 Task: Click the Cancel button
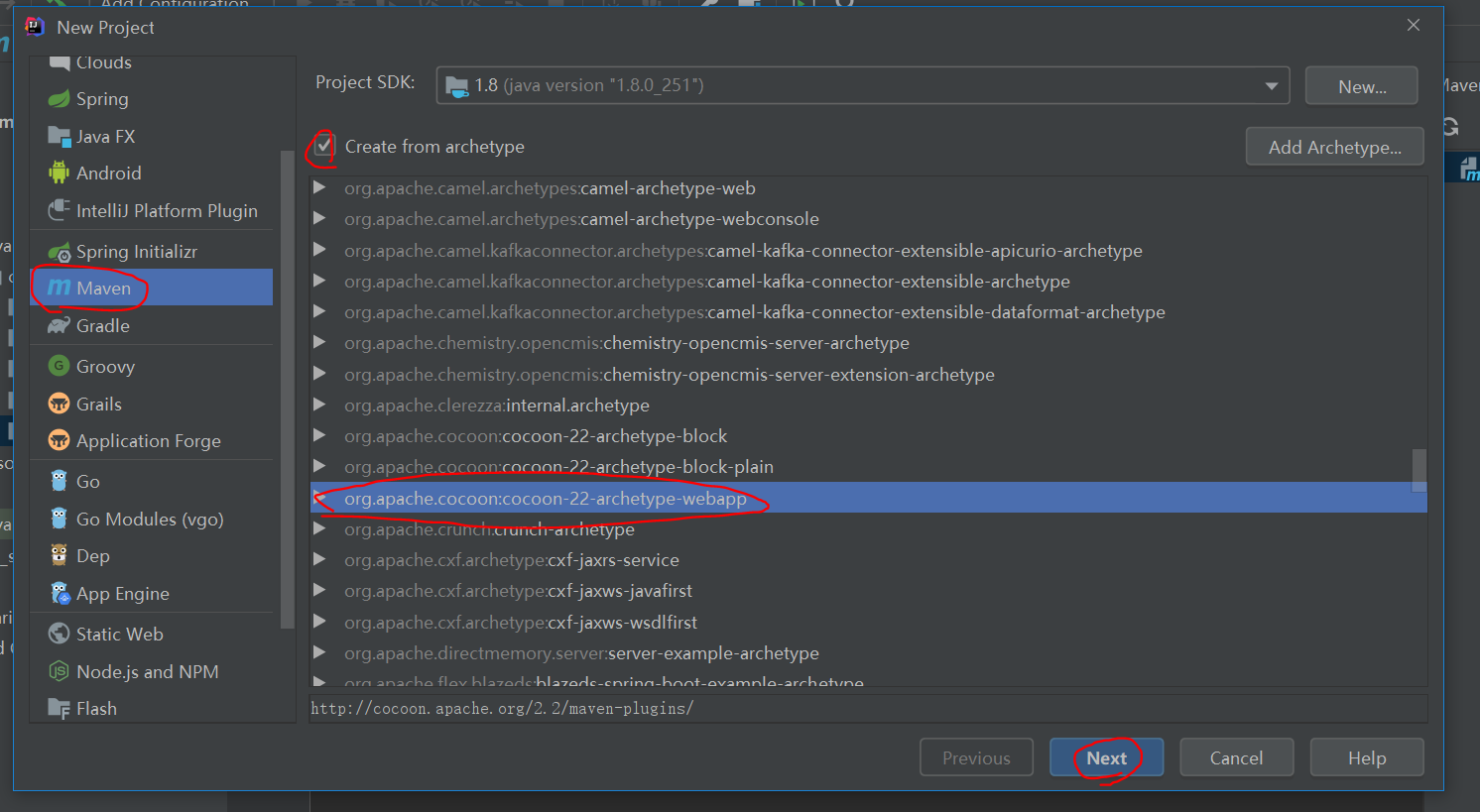coord(1236,757)
